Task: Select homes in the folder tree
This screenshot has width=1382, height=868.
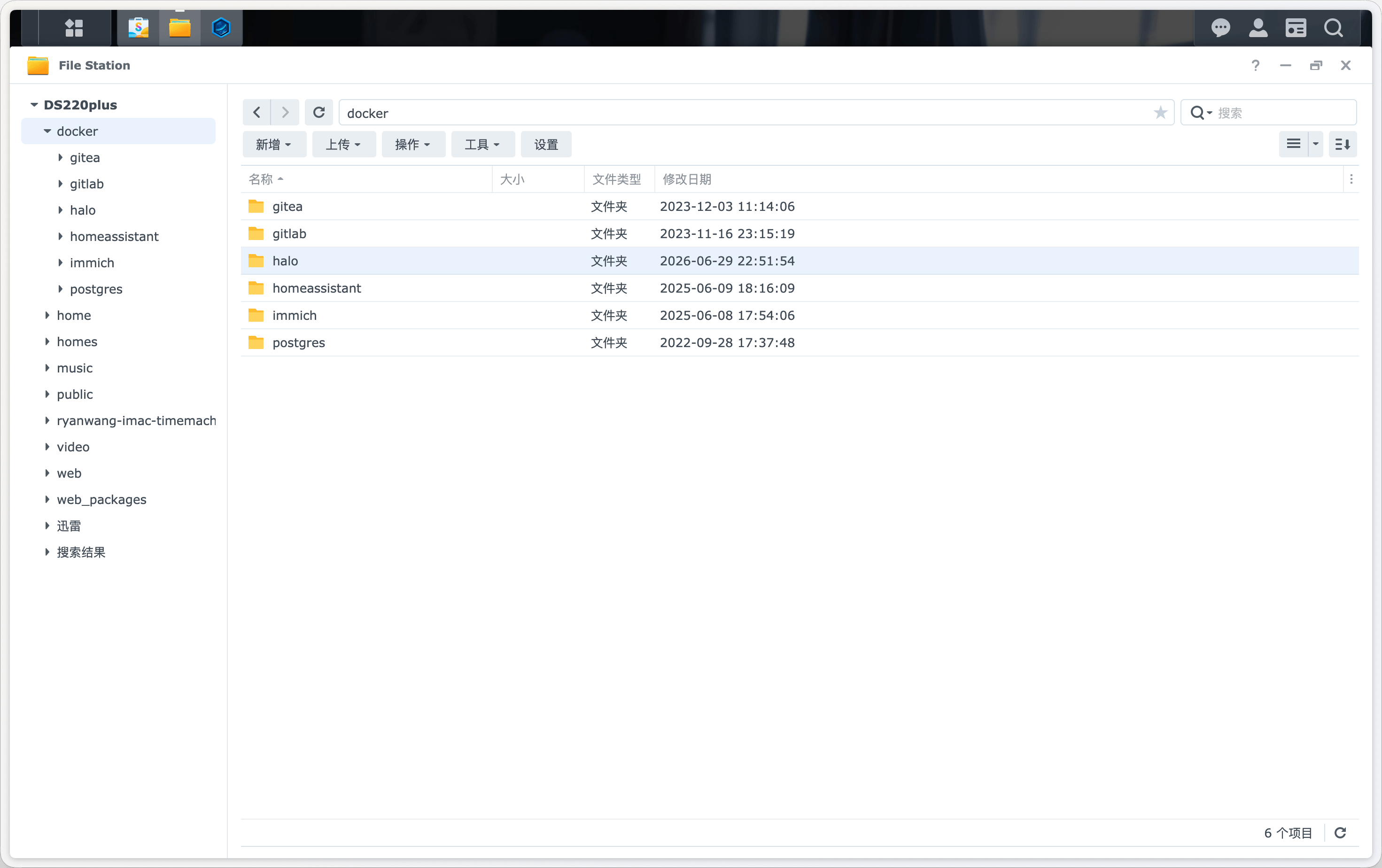Action: click(x=77, y=342)
